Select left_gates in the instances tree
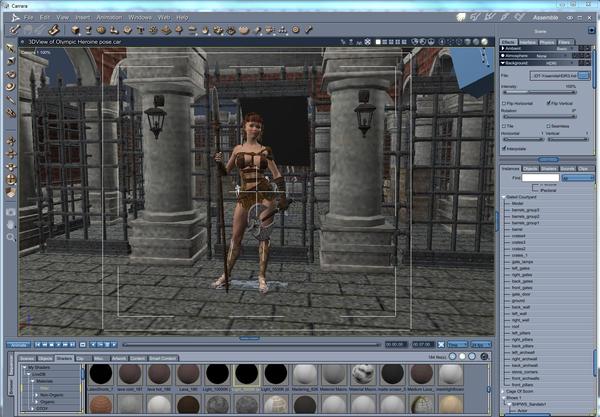The height and width of the screenshot is (417, 600). coord(521,268)
